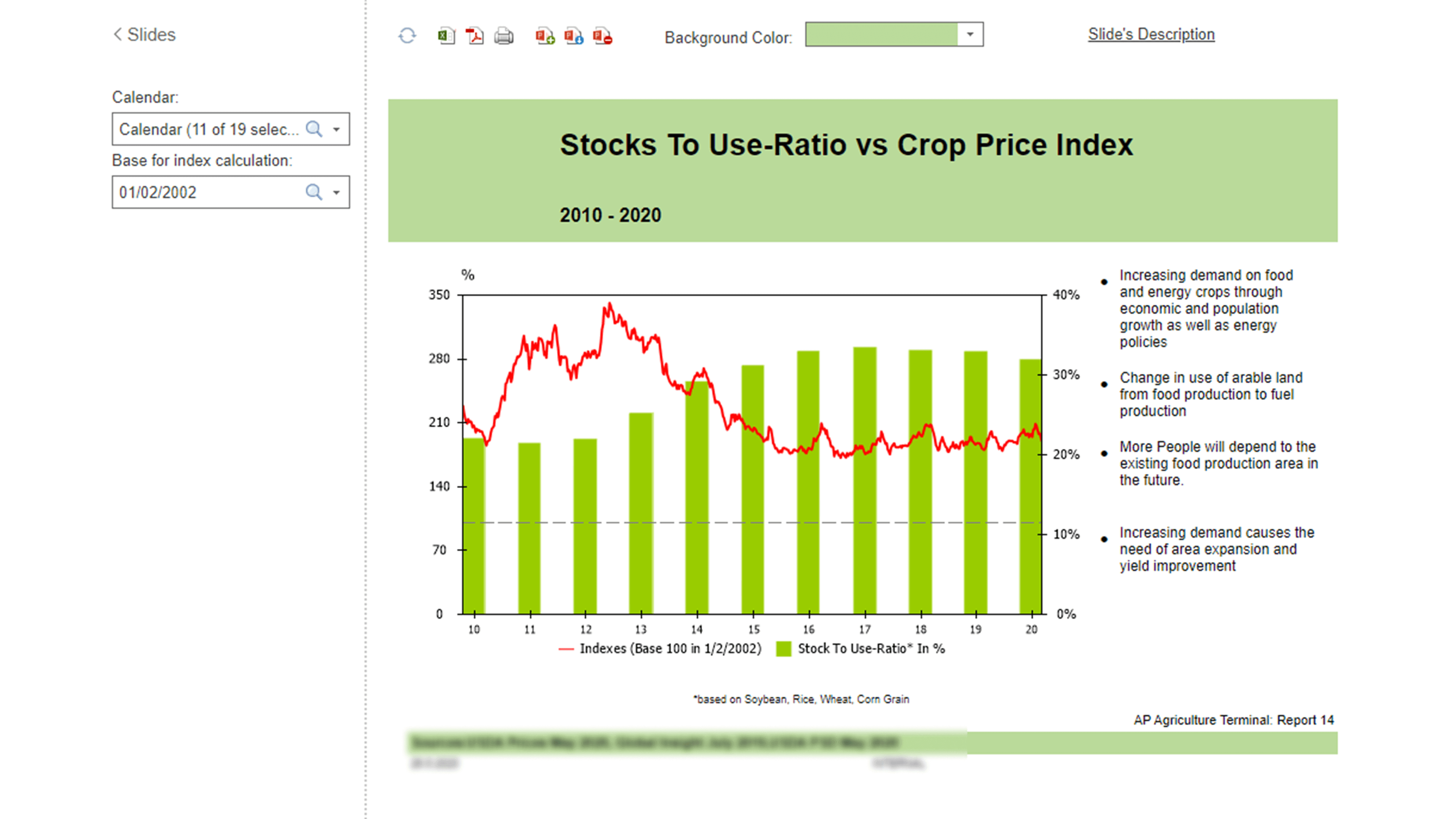Open the base for index calculation dropdown
Viewport: 1456px width, 819px height.
(336, 192)
